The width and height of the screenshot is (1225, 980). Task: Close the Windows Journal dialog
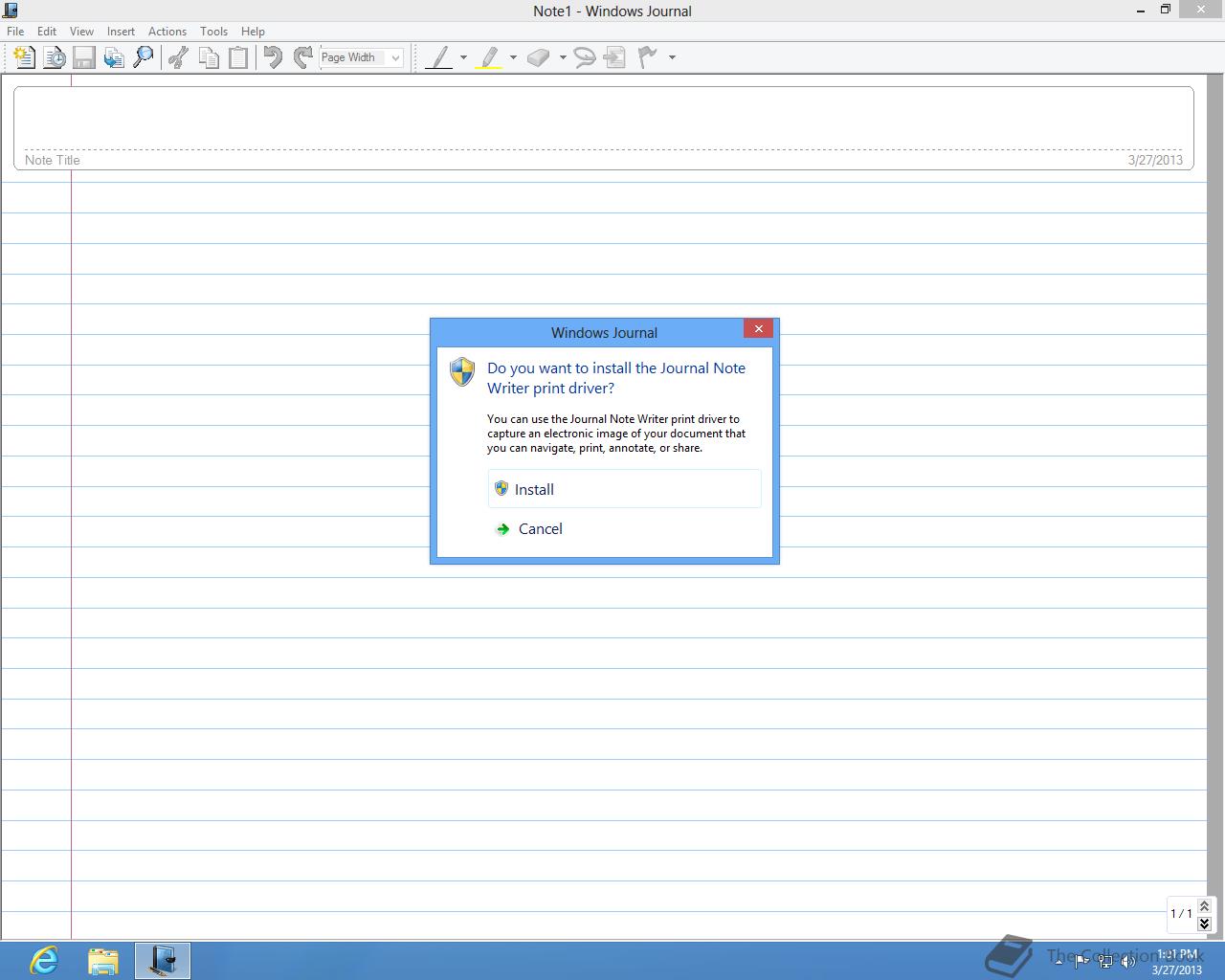pos(758,328)
